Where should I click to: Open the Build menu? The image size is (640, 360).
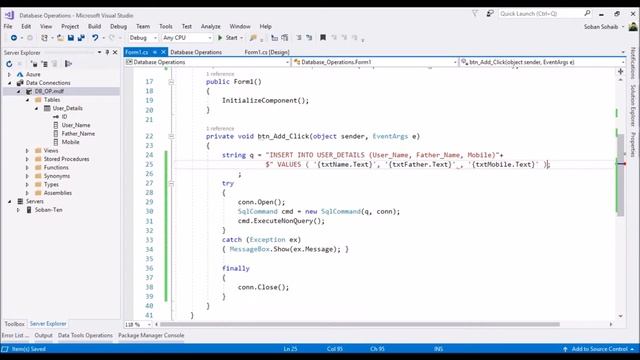(x=94, y=26)
